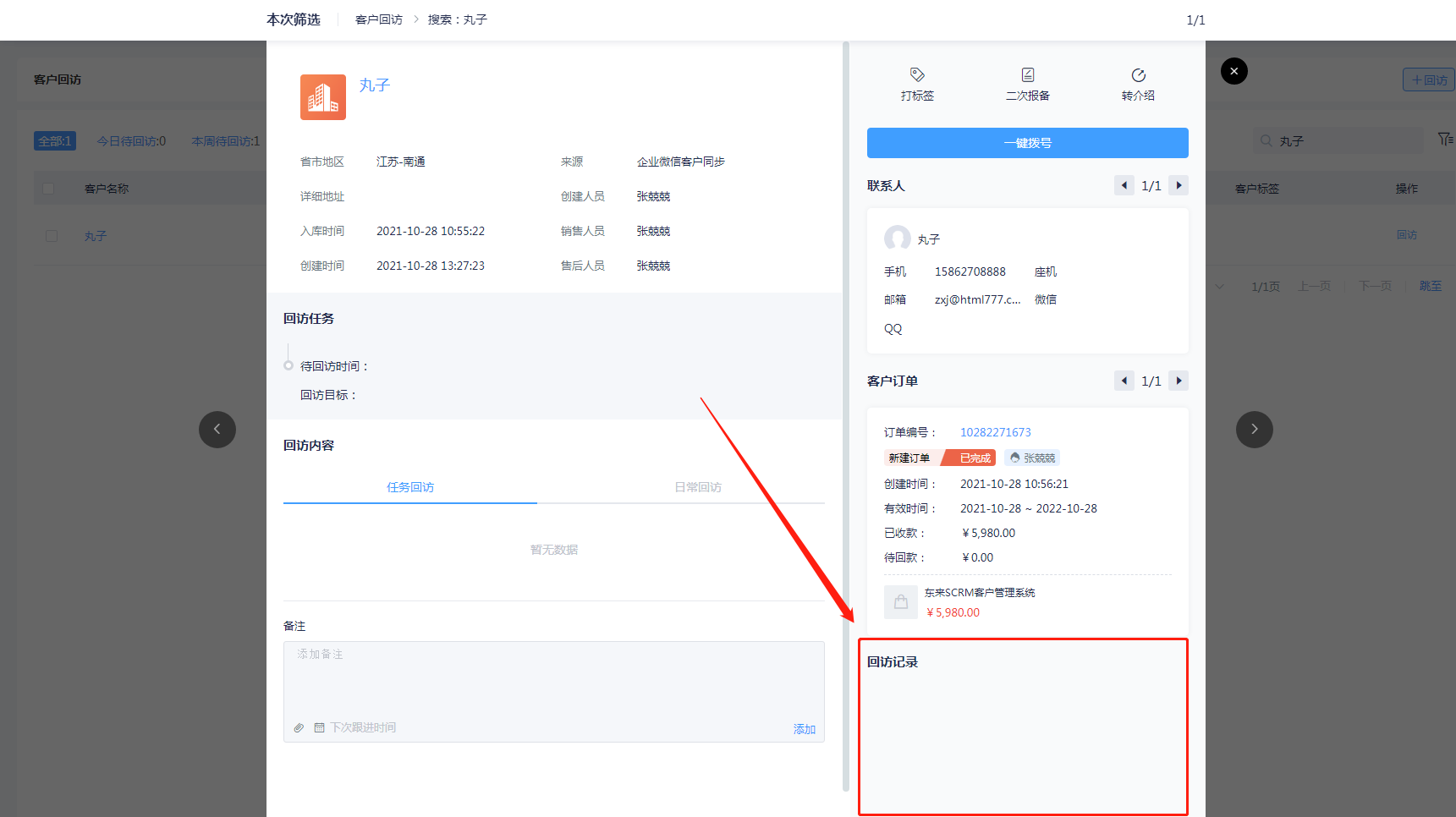
Task: Click the 丸子 contact avatar icon
Action: pos(898,239)
